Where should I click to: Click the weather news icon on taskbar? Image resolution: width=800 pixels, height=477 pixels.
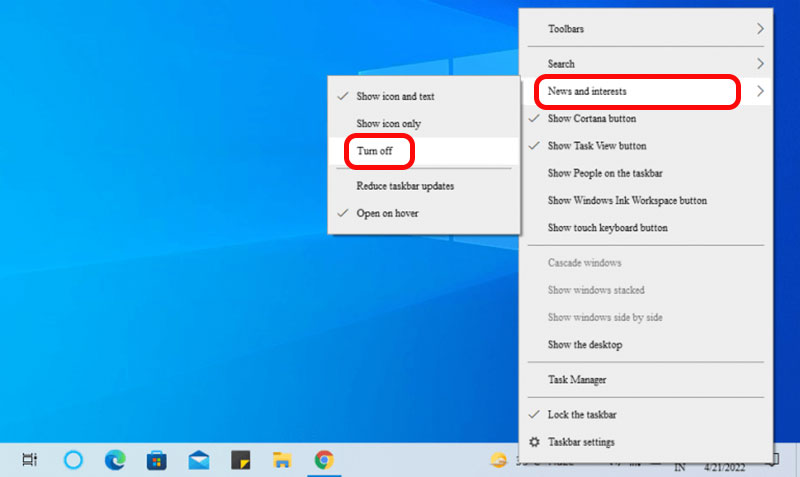(x=498, y=460)
